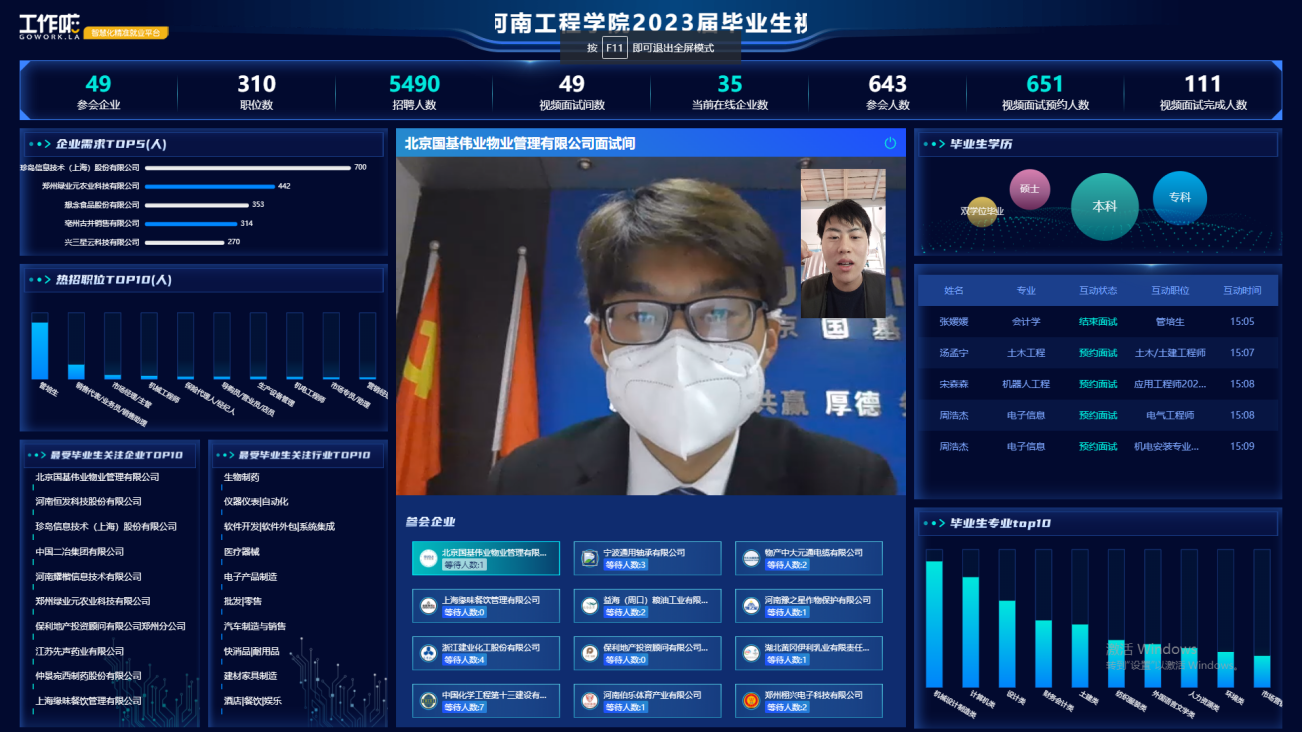The width and height of the screenshot is (1302, 732).
Task: Click the GOWORK.LA logo at top left
Action: pos(49,26)
